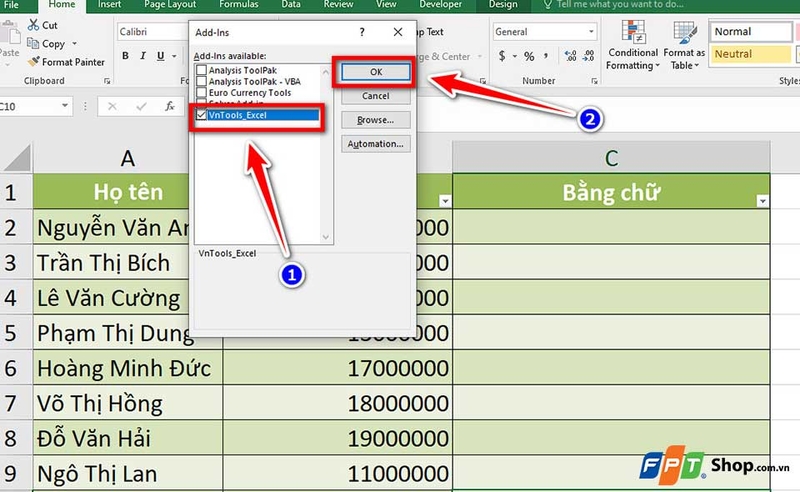
Task: Click the formula bar confirm checkmark
Action: point(141,106)
